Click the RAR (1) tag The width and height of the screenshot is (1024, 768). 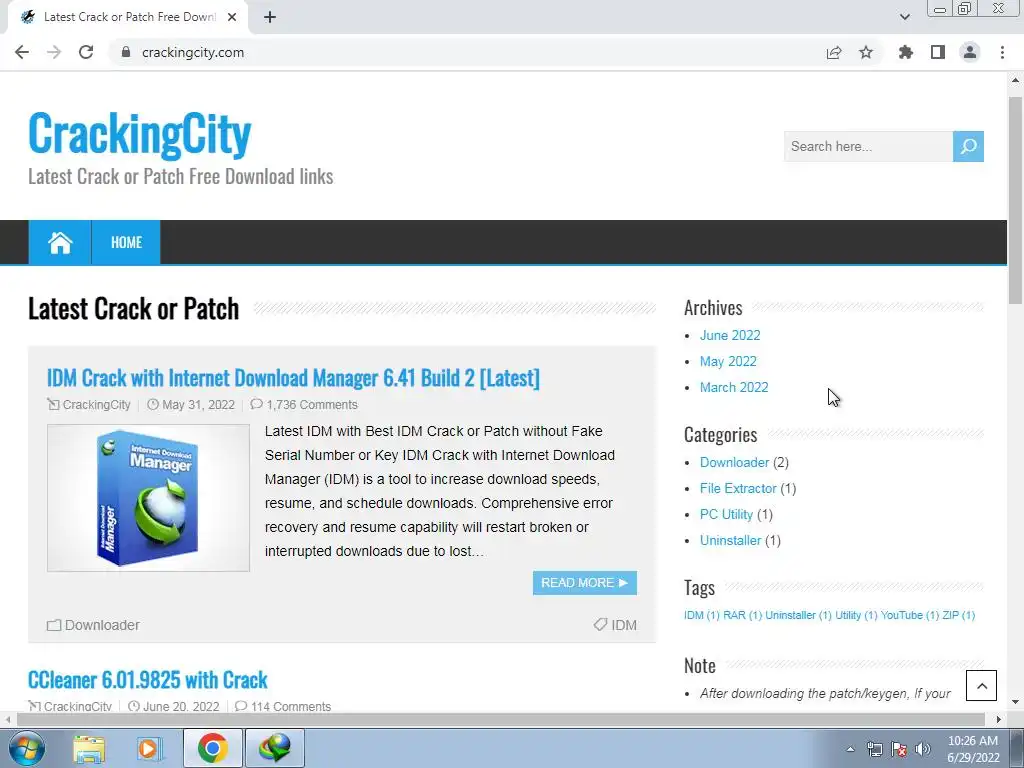click(743, 615)
